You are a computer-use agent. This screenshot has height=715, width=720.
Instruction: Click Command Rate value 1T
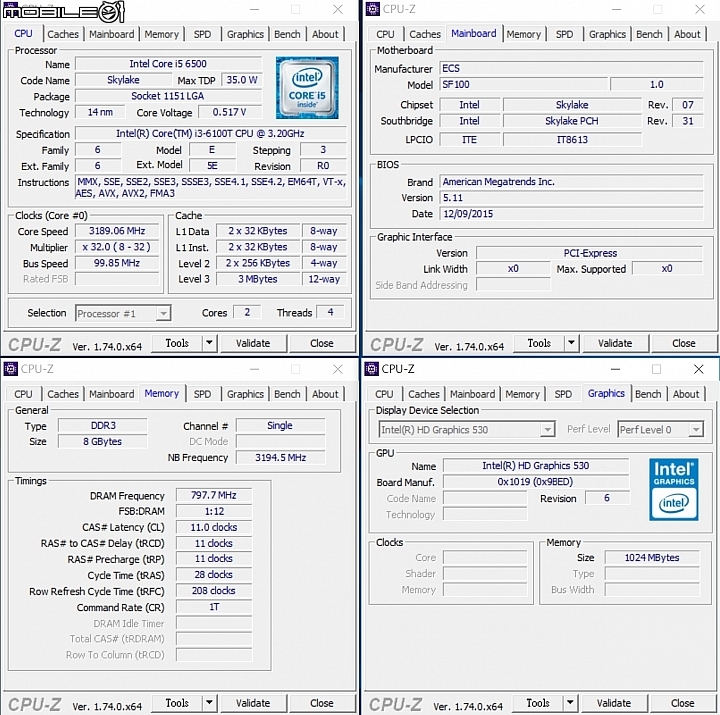214,607
